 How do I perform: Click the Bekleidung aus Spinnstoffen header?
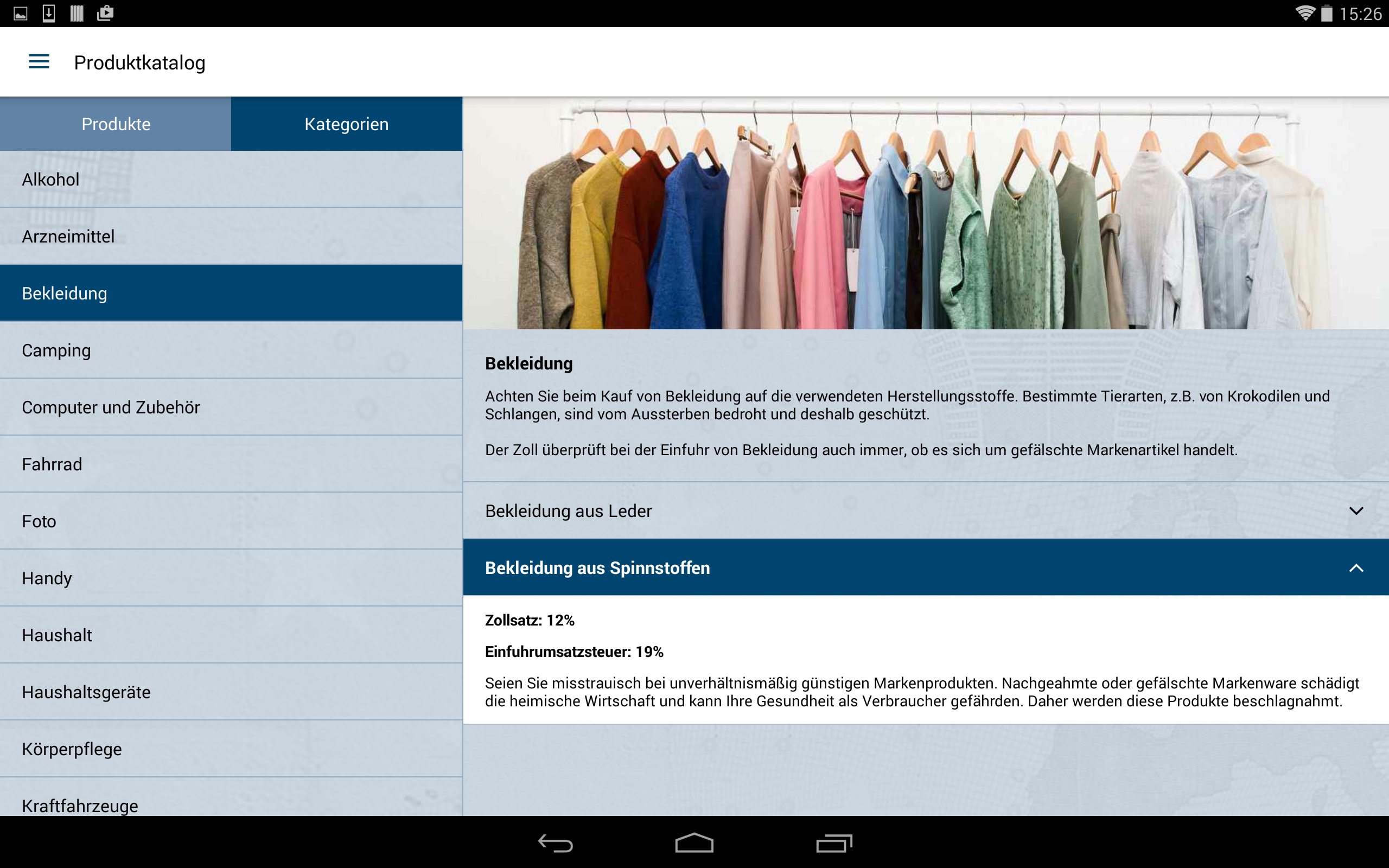click(x=597, y=568)
